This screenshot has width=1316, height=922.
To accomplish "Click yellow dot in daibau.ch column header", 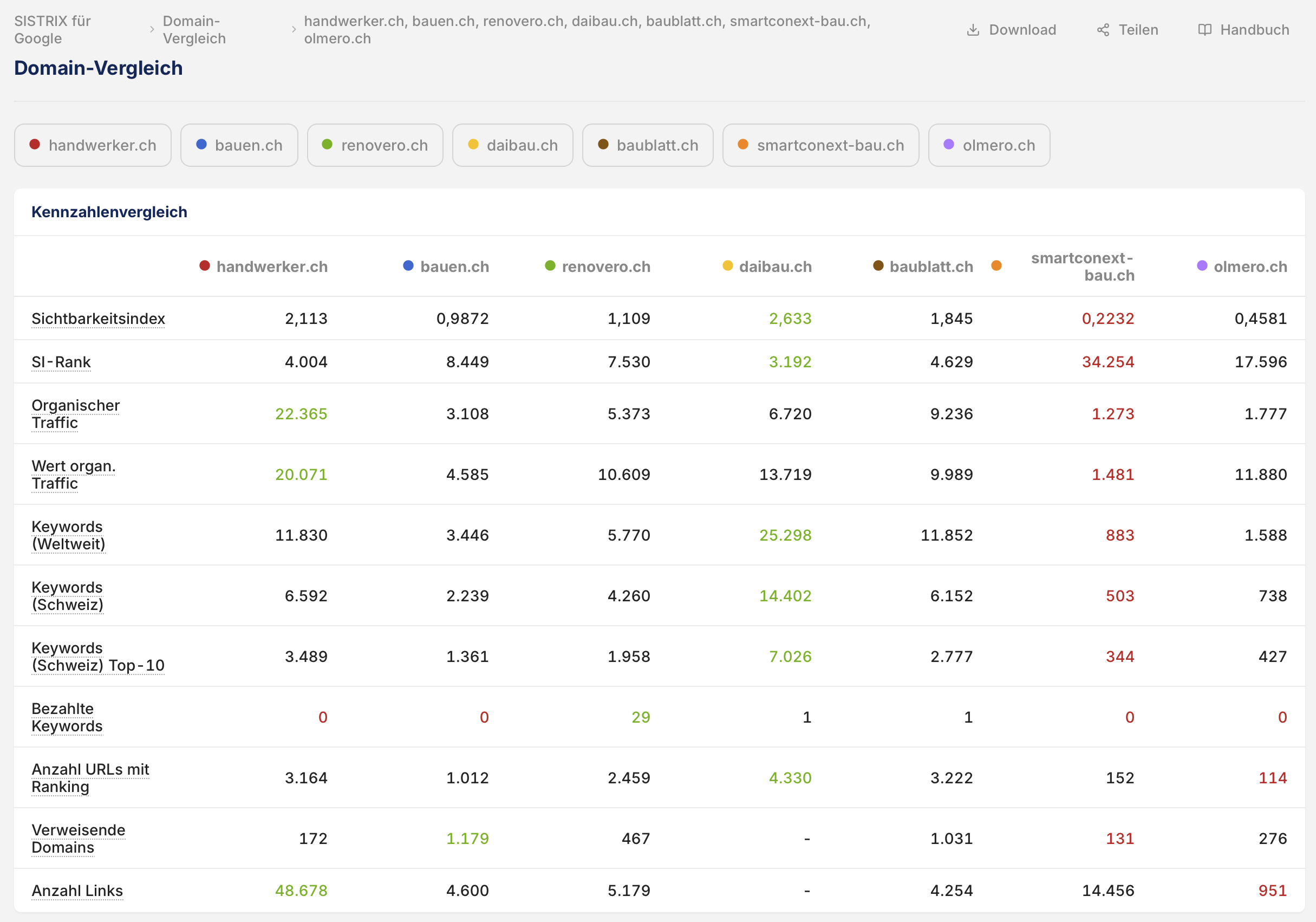I will (x=727, y=265).
